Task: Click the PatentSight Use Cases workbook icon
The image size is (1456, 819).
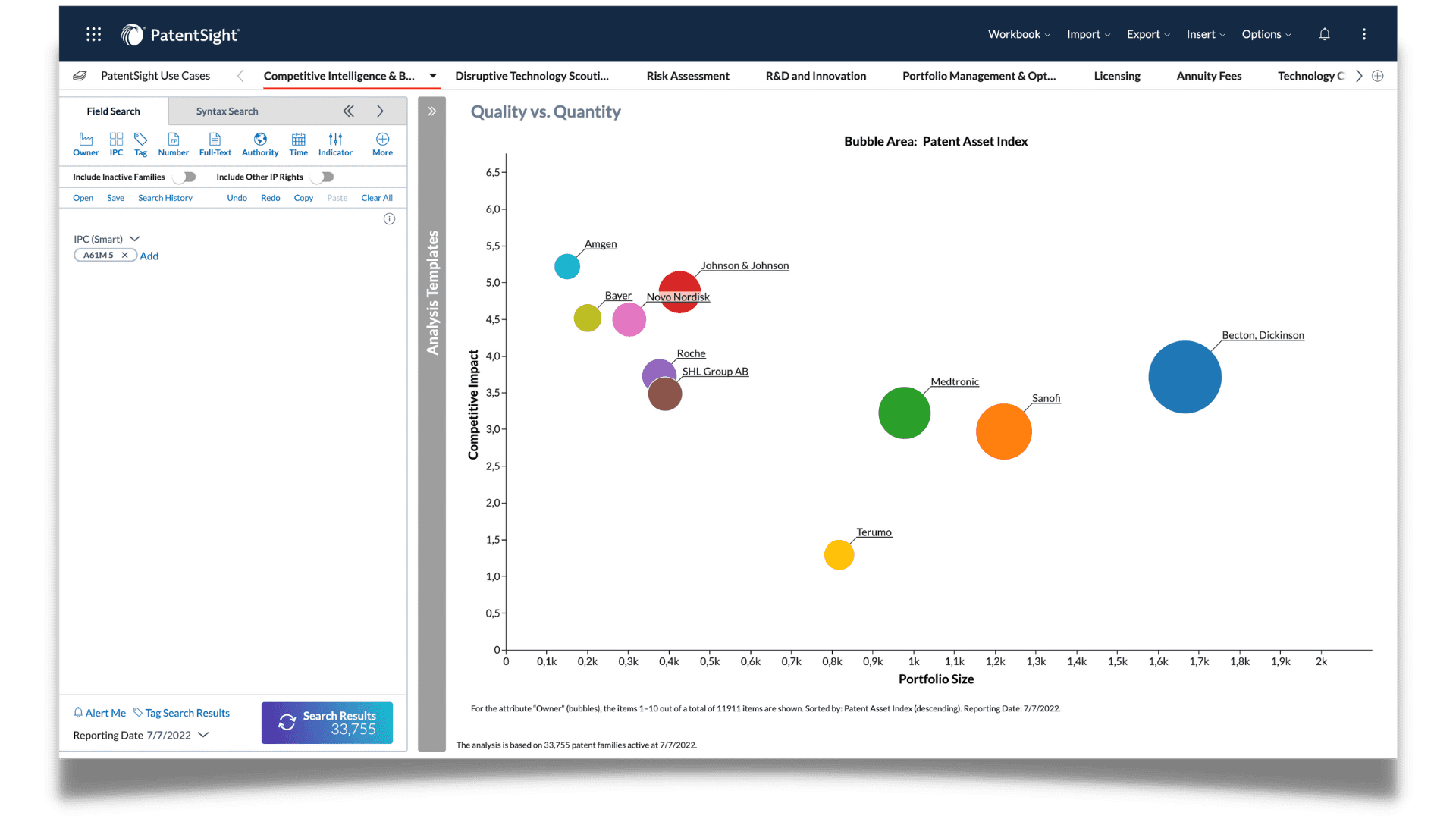Action: [x=80, y=76]
